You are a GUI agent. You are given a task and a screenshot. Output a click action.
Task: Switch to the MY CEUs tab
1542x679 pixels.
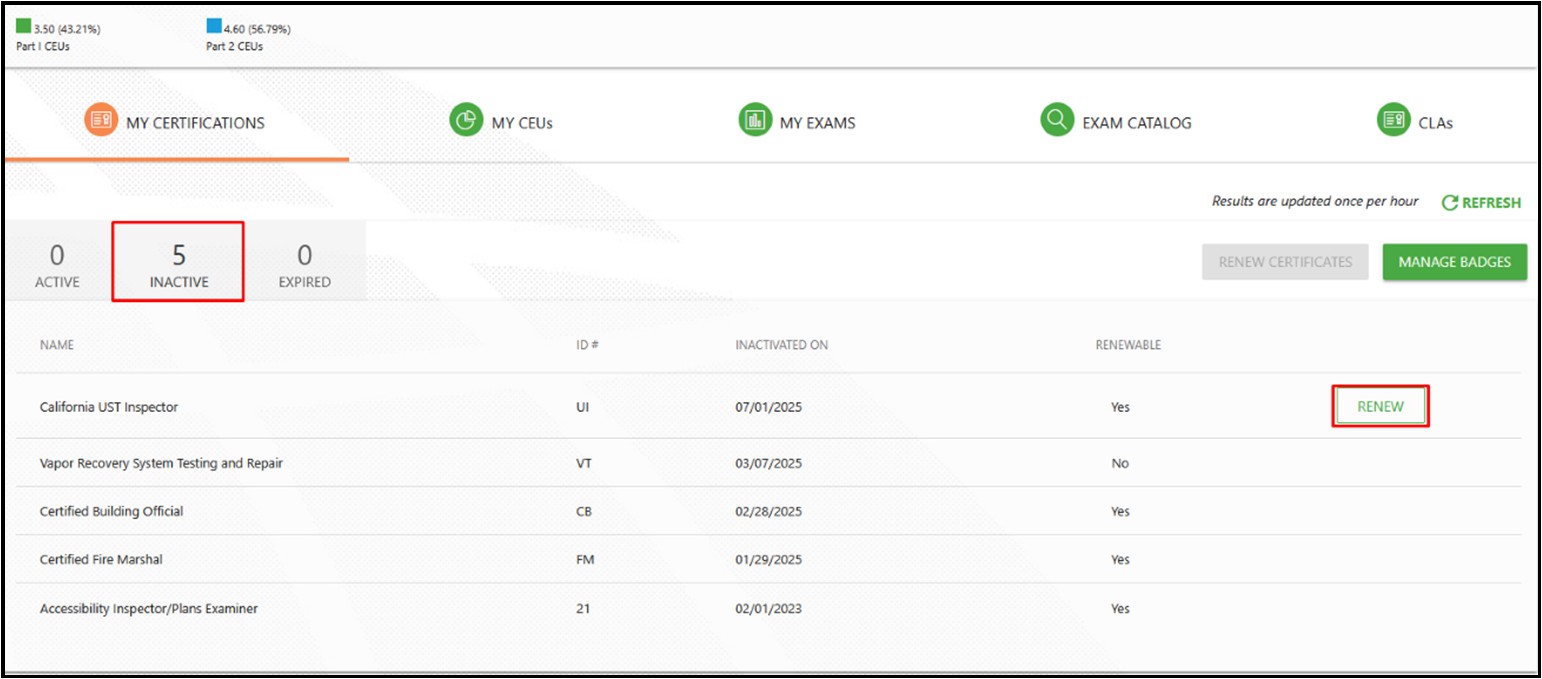[x=501, y=122]
